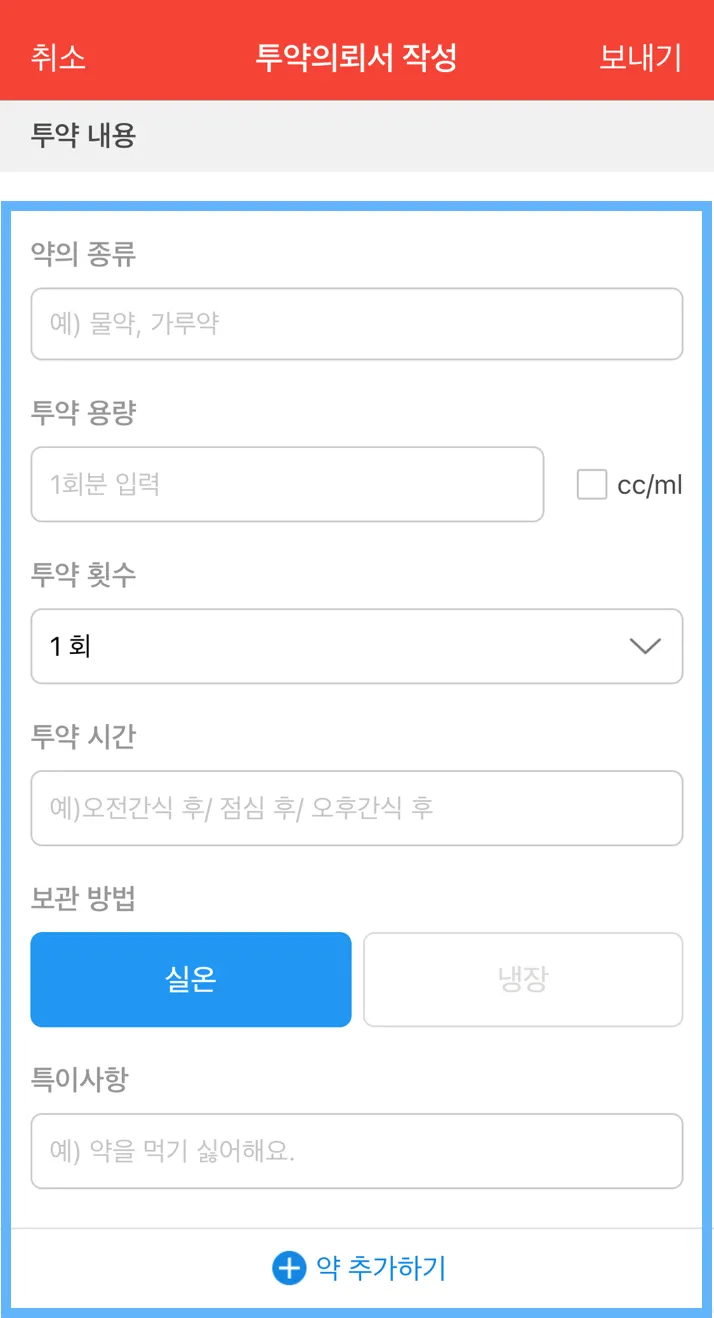Click the cc/ml label text

pyautogui.click(x=649, y=485)
